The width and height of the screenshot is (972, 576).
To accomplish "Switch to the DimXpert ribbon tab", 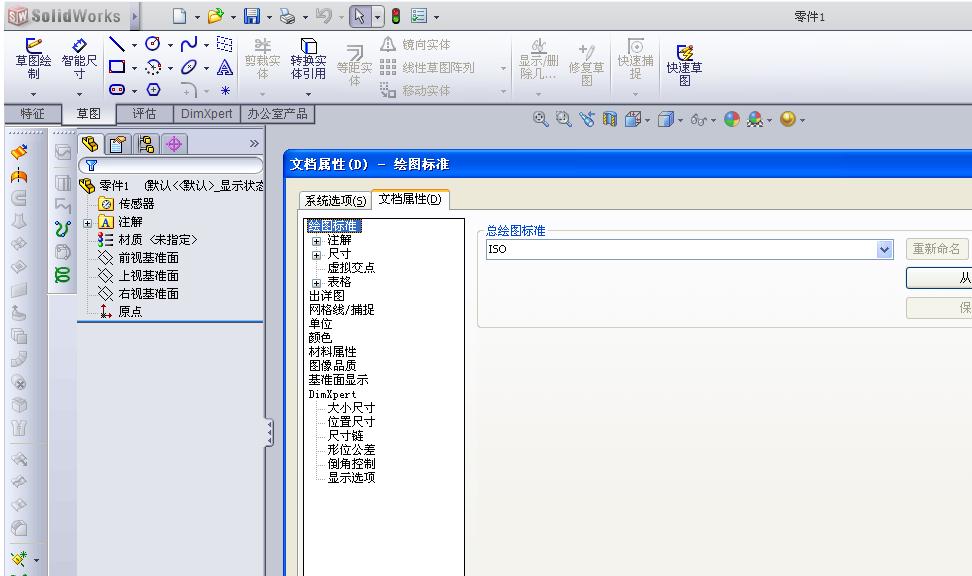I will point(206,114).
